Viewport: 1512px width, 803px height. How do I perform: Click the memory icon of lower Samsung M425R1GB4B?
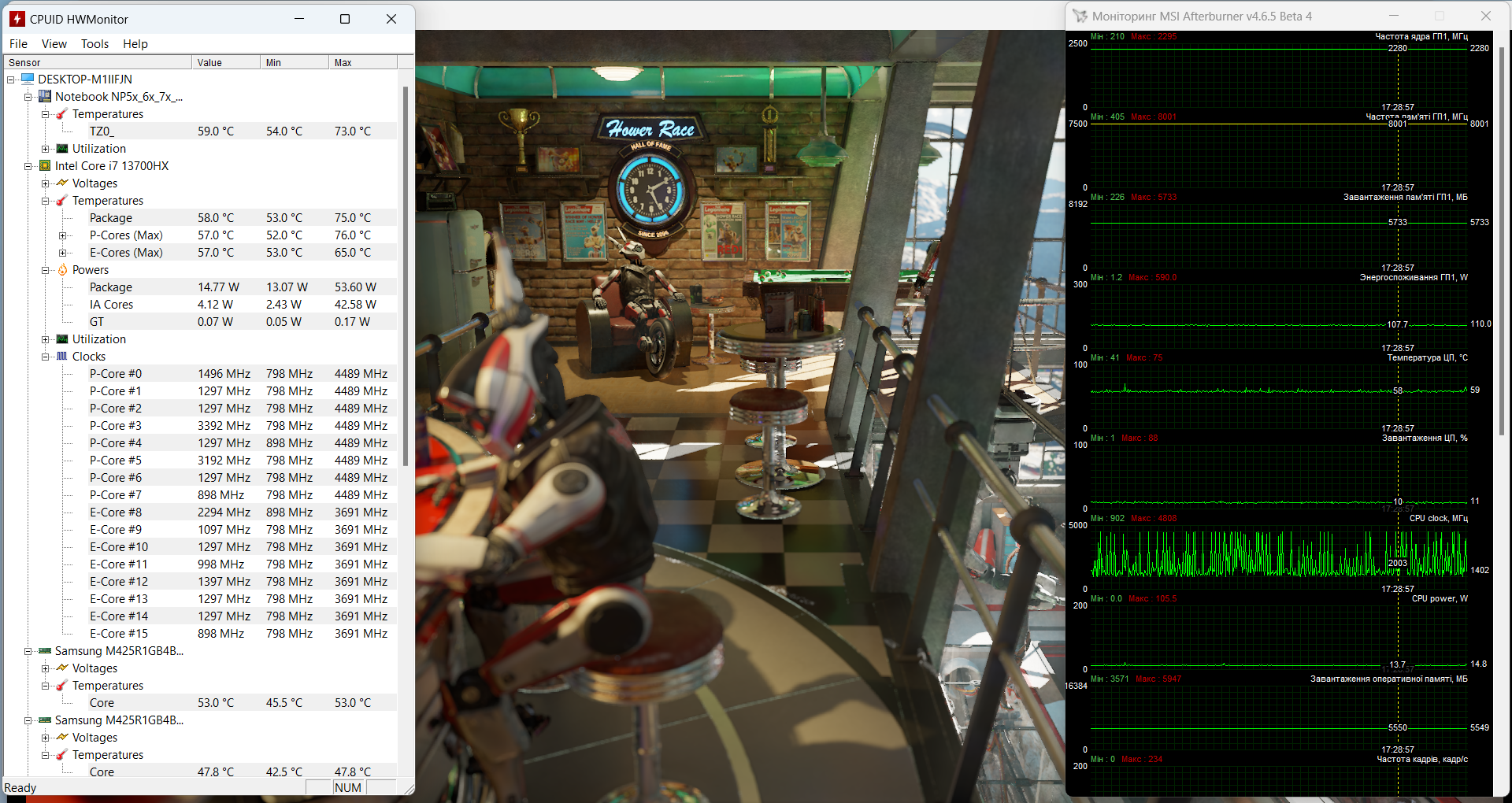(45, 720)
